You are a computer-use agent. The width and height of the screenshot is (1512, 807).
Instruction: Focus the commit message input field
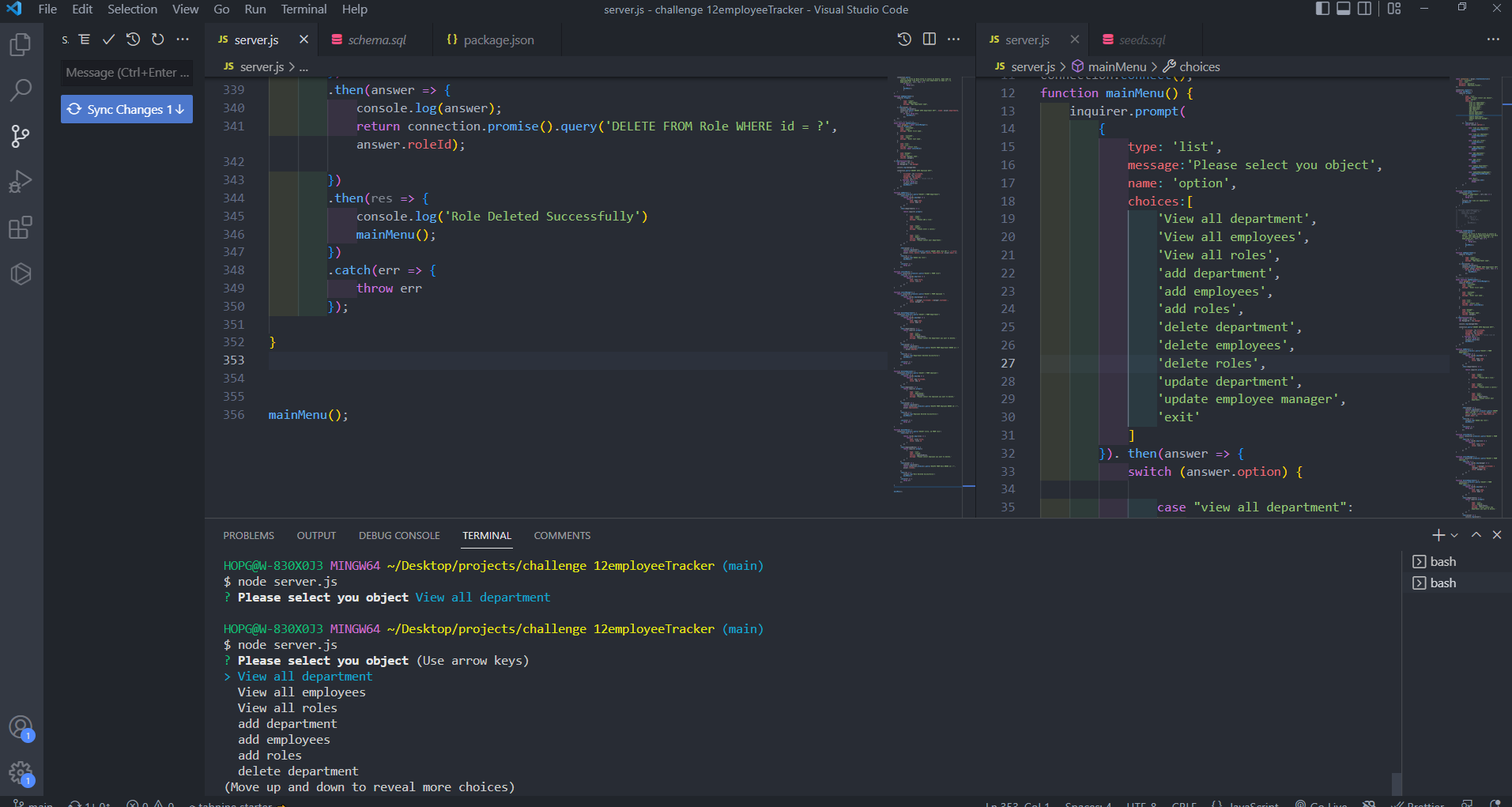(126, 73)
